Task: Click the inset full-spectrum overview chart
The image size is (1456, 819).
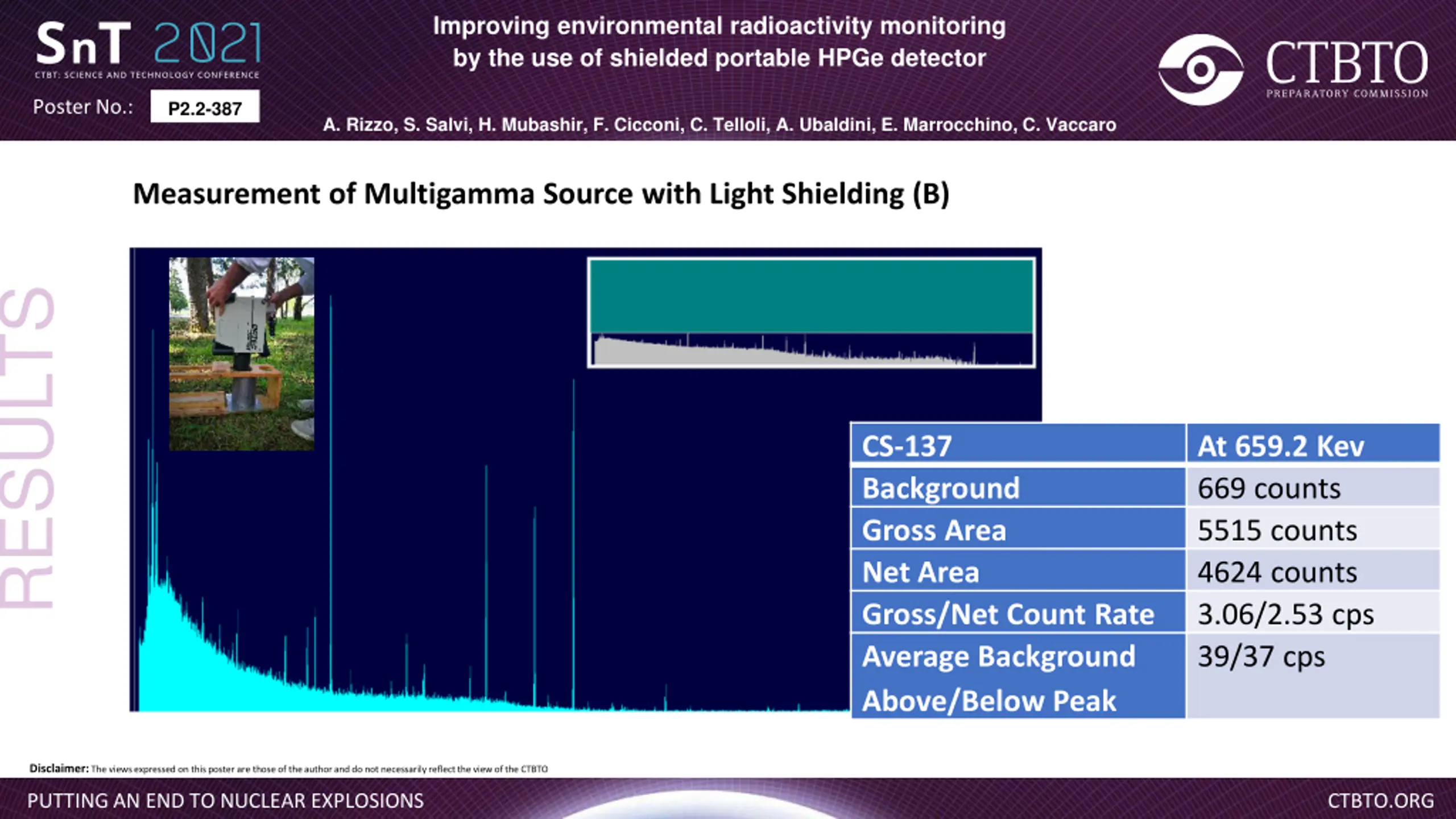Action: (811, 312)
